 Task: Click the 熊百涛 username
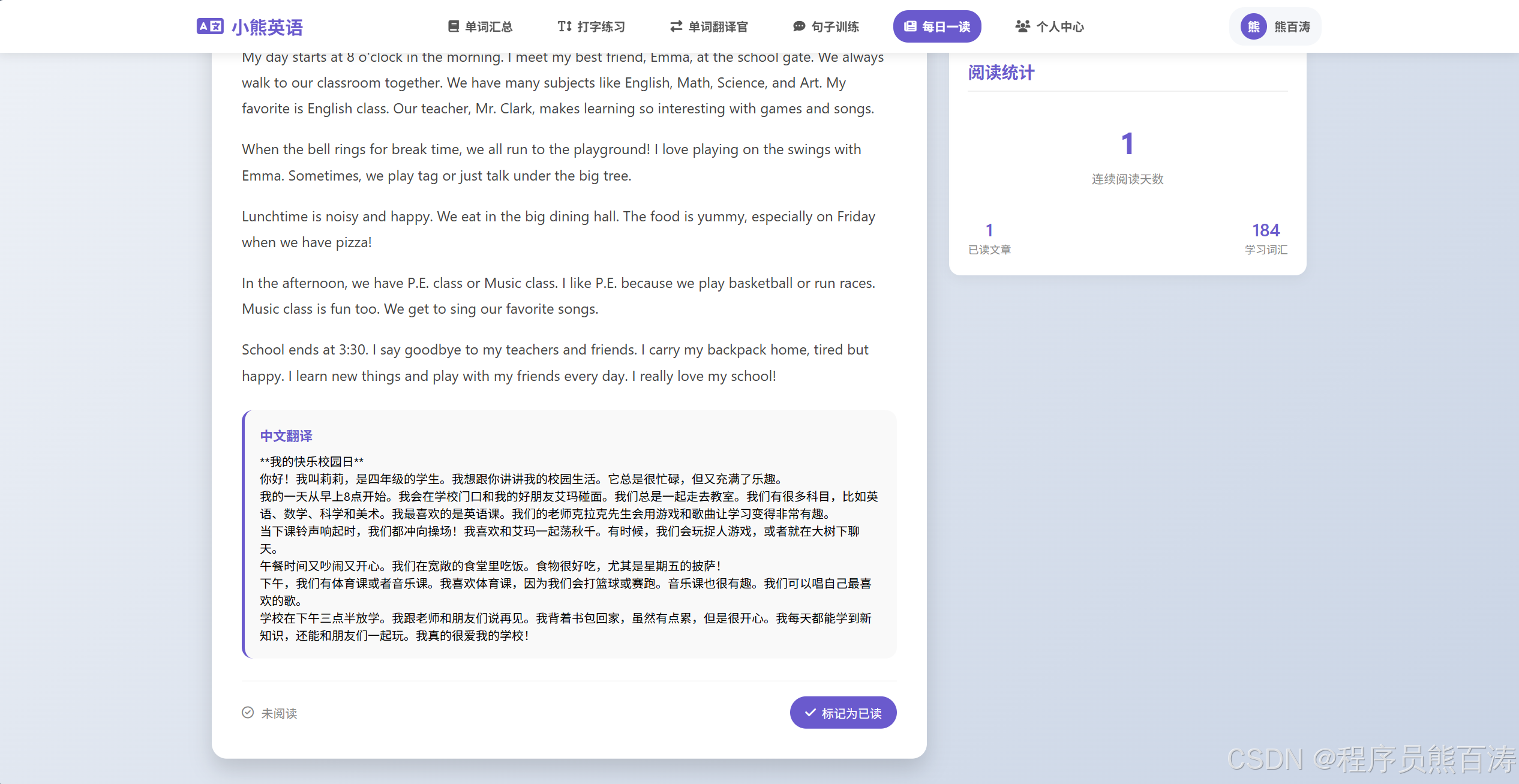[x=1292, y=27]
